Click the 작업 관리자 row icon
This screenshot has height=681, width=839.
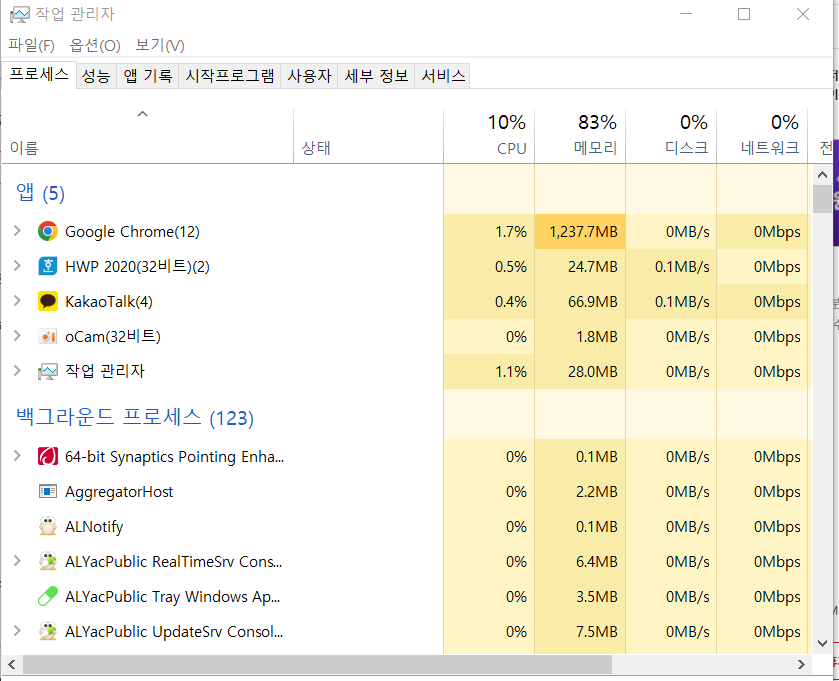(48, 371)
